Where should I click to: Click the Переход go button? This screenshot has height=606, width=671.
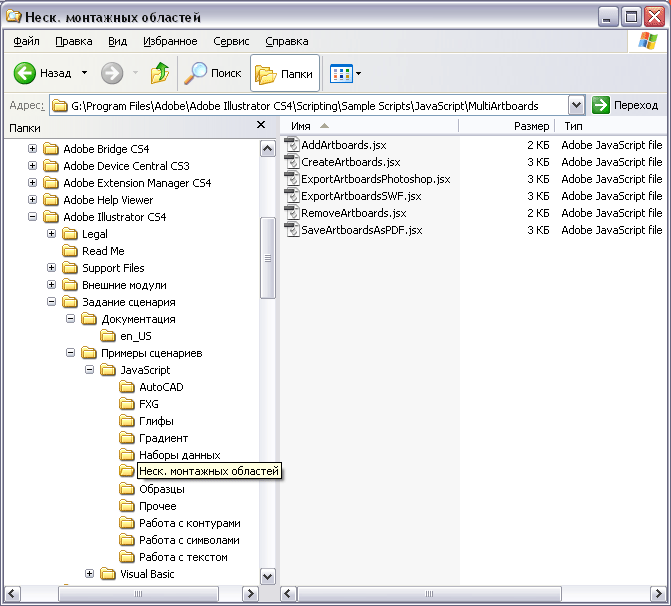tap(626, 105)
